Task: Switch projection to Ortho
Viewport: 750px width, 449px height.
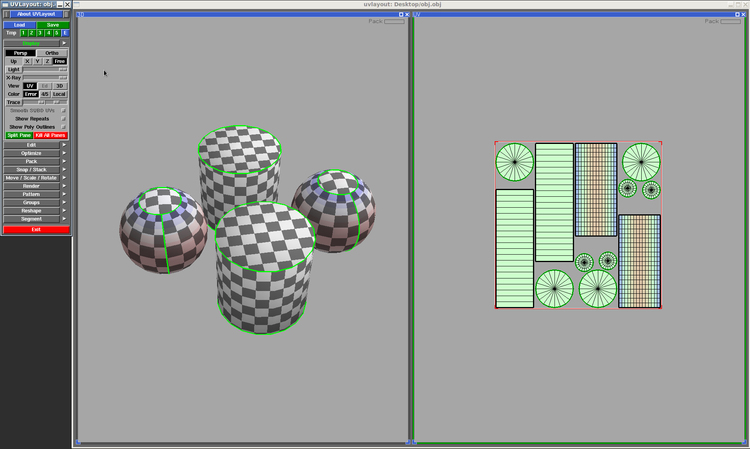Action: pos(52,53)
